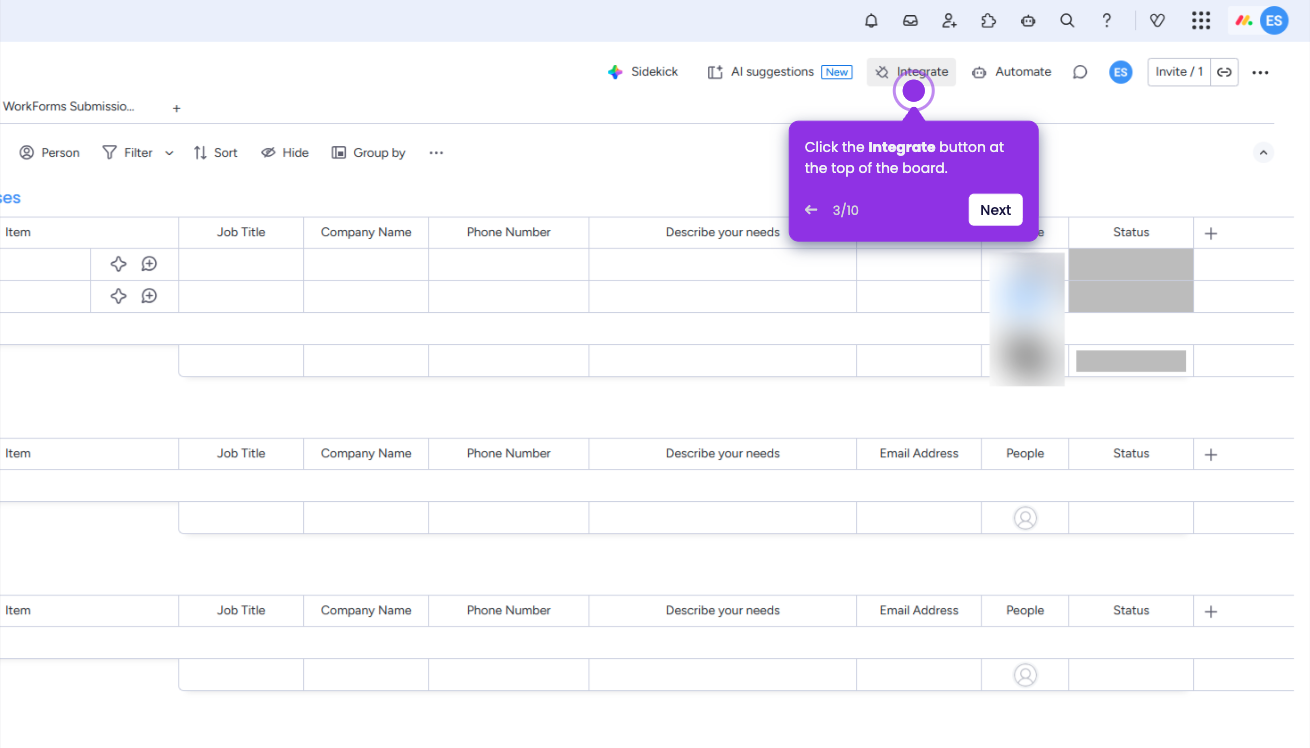Open the help question mark
The image size is (1310, 748).
[1106, 20]
